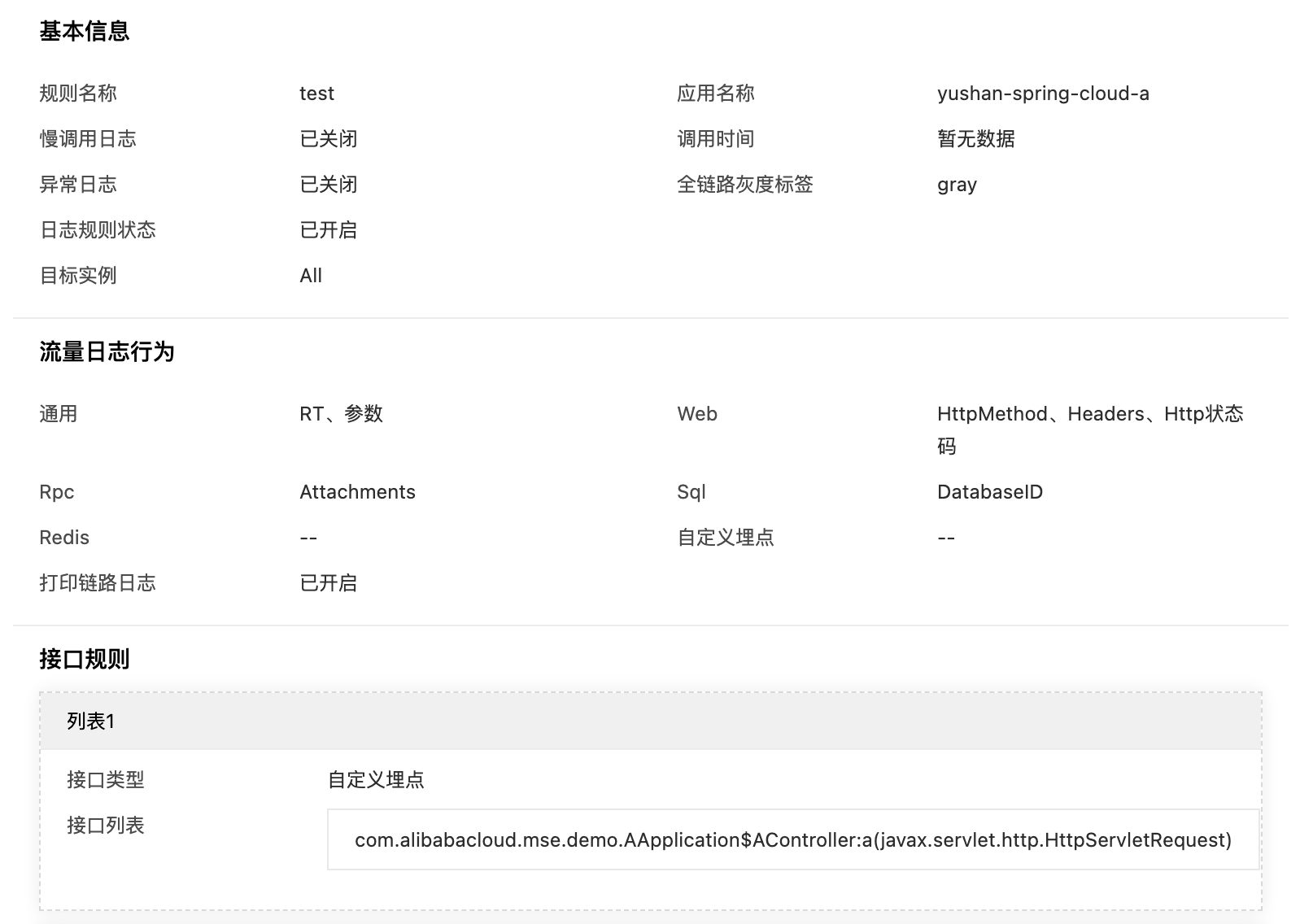
Task: Click the 流量日志行为 section heading
Action: tap(107, 351)
